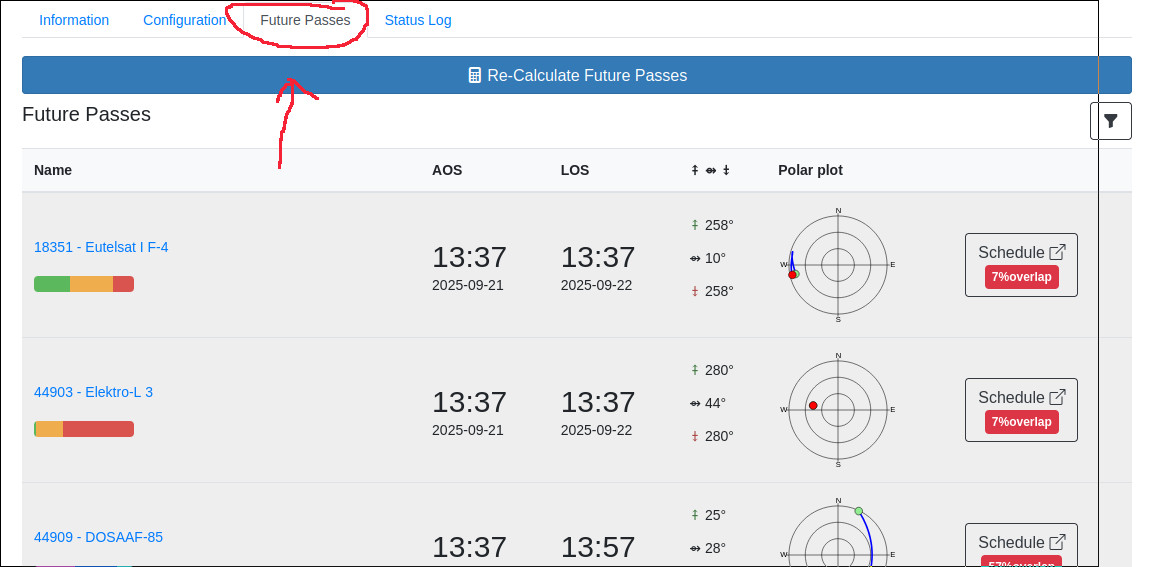Click Eutelsat AOS time 13:37

(470, 258)
